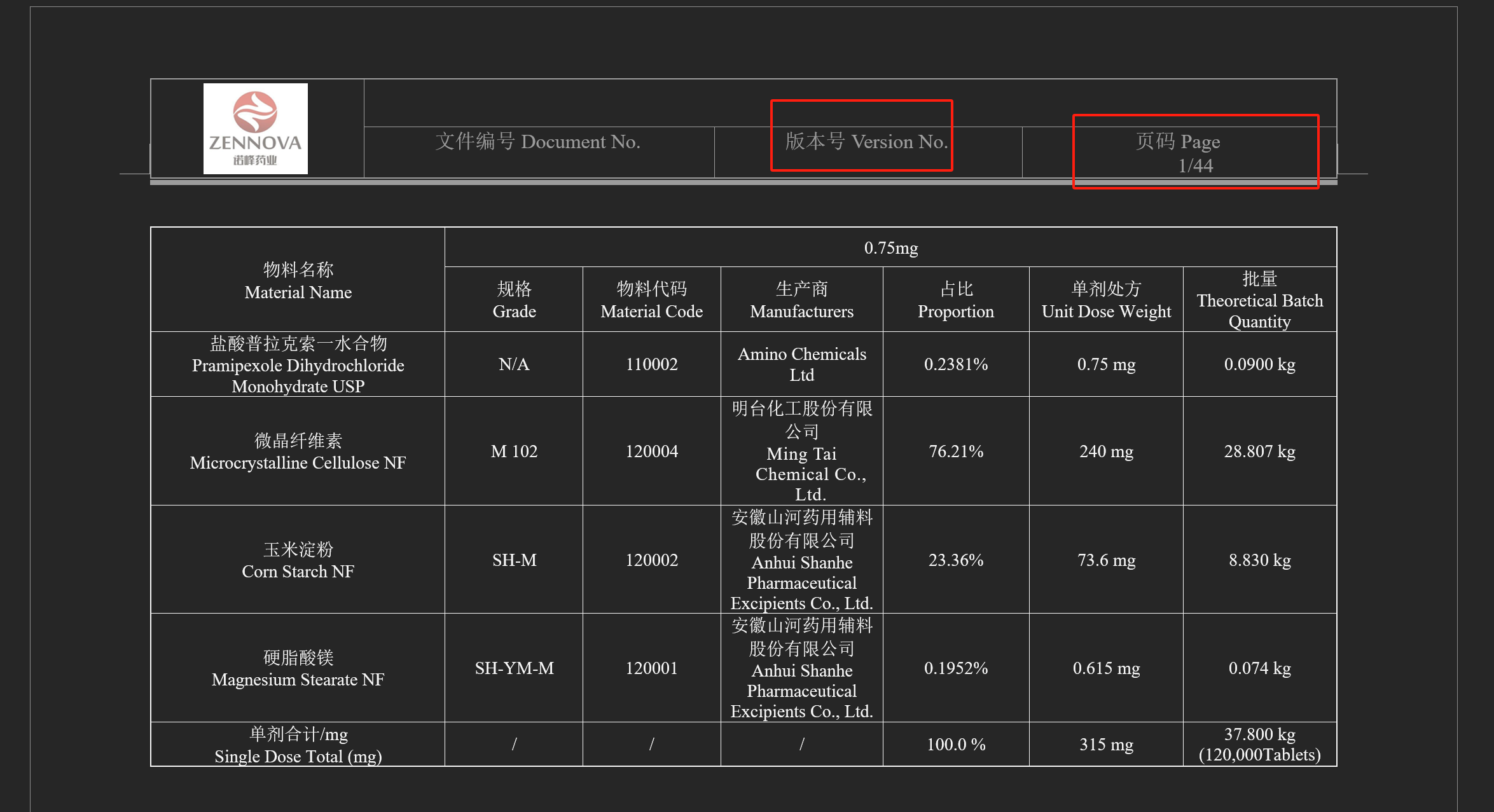Click the 'Material Code' column header
Screen dimensions: 1494x812
pyautogui.click(x=652, y=299)
